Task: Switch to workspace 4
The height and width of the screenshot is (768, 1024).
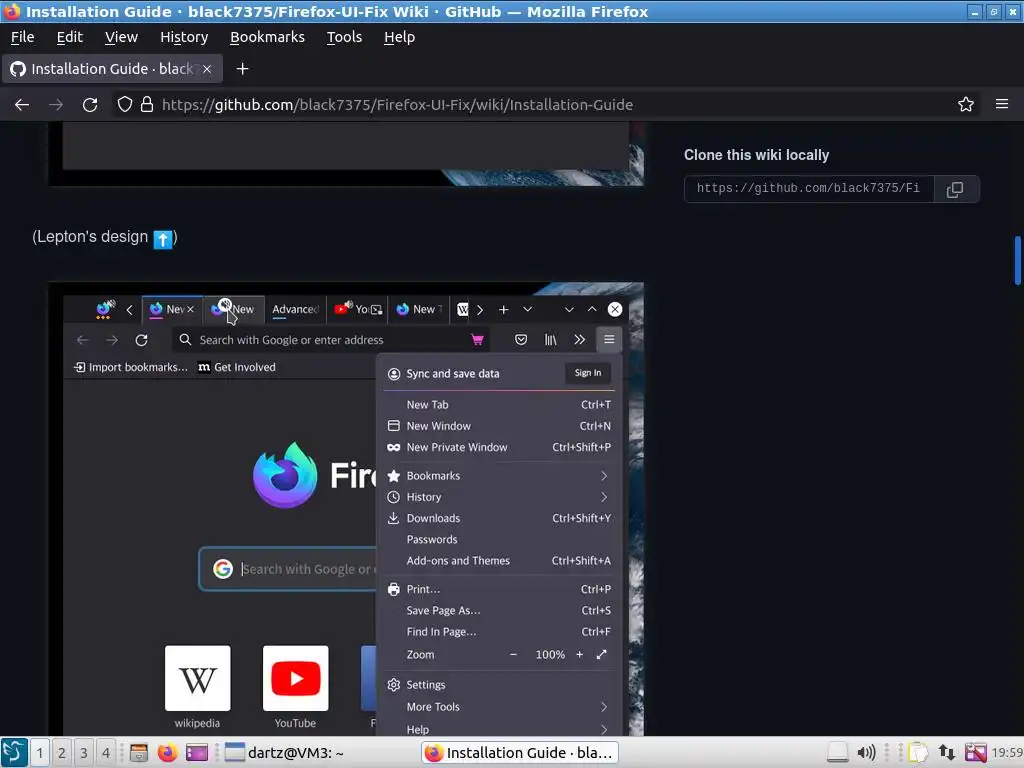Action: 106,752
